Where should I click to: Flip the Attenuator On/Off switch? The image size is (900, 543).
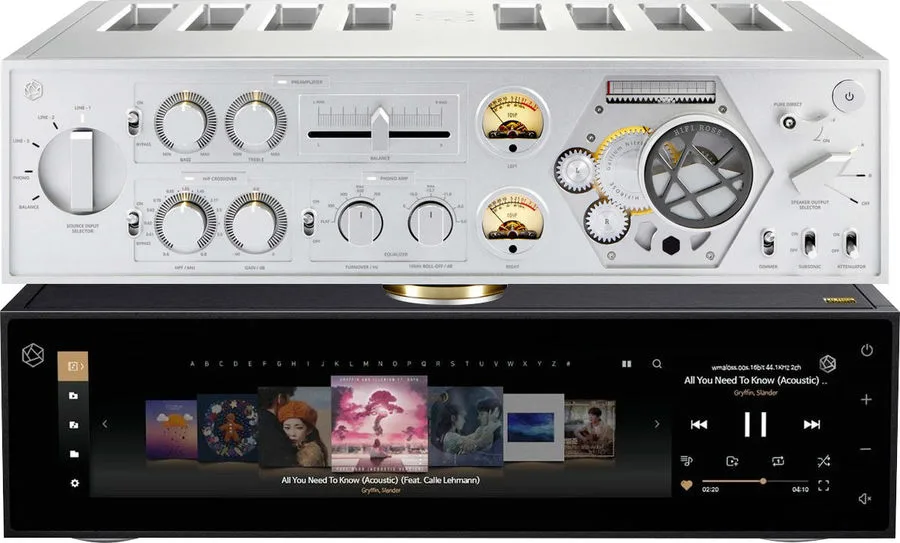[x=851, y=242]
